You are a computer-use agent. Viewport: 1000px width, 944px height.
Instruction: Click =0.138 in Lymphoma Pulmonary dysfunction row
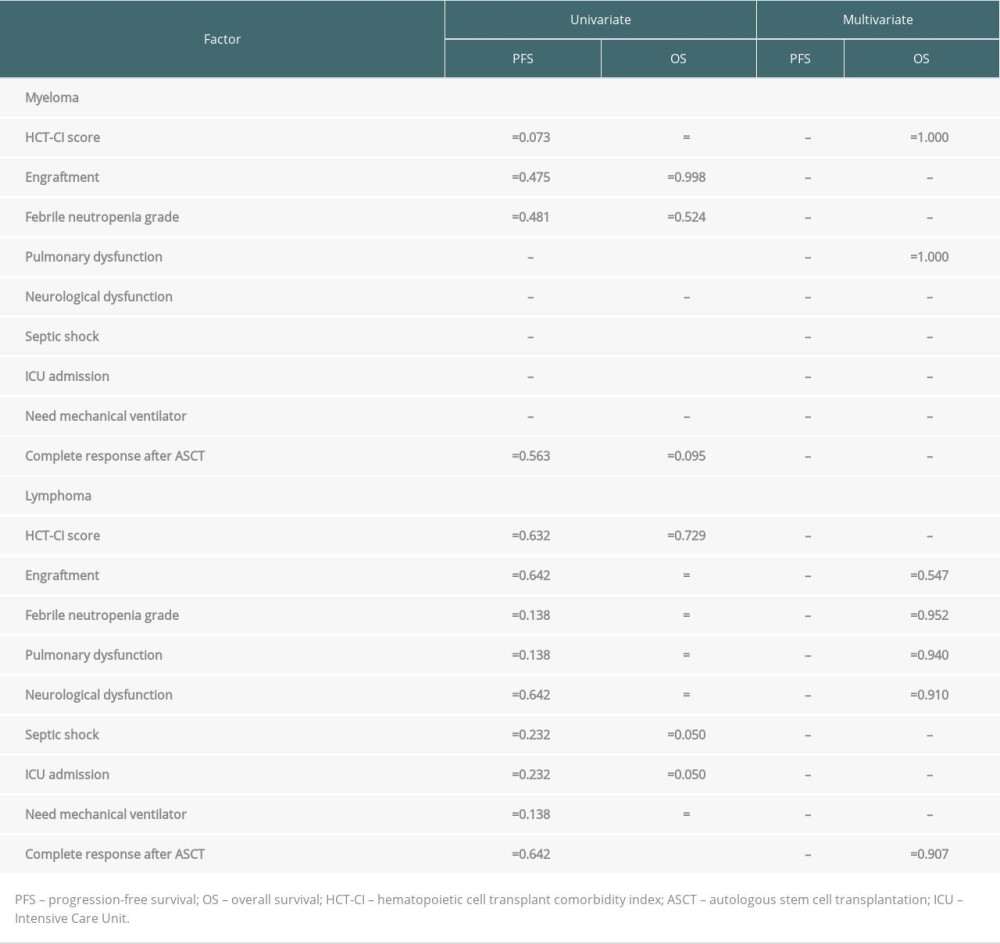tap(531, 655)
